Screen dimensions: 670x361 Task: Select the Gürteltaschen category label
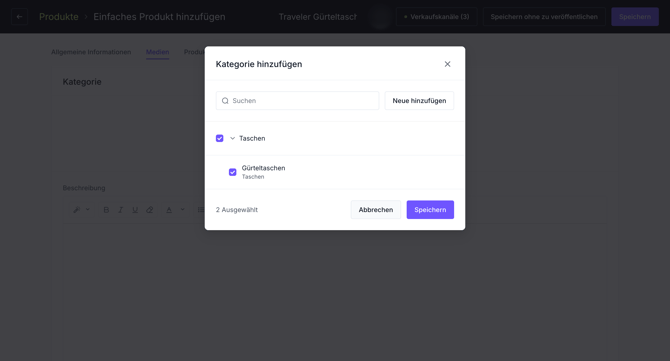pos(263,168)
